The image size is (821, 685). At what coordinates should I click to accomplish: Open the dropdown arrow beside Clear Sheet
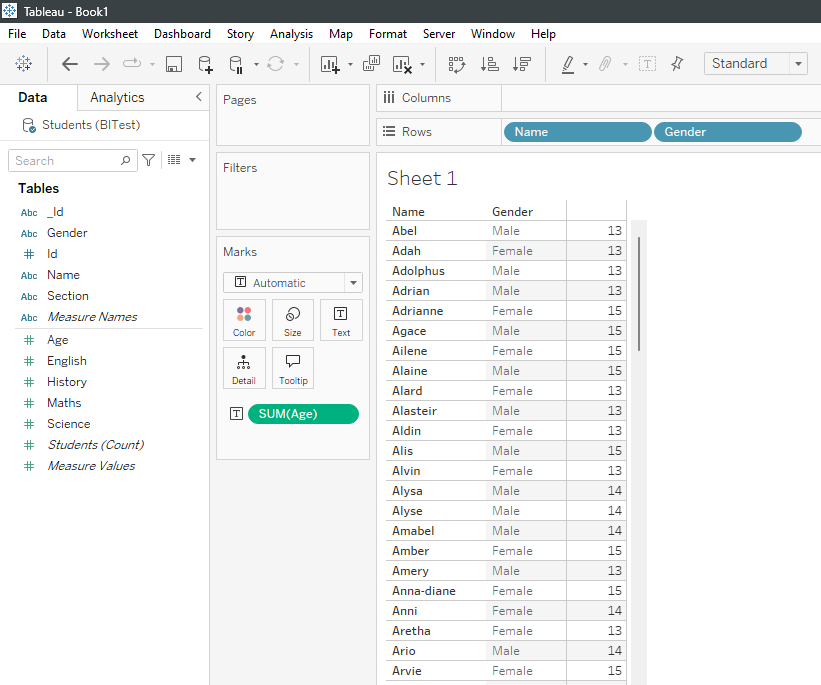click(x=422, y=64)
